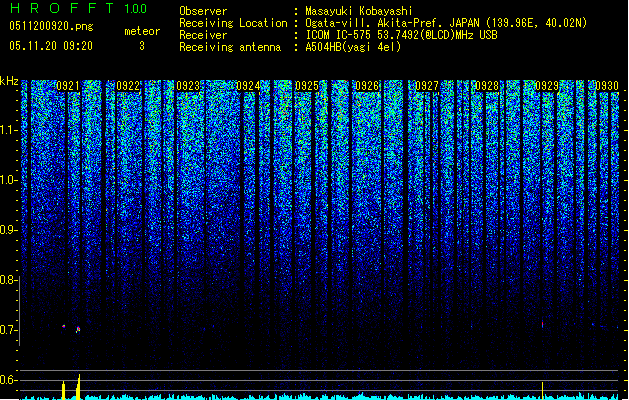Click the Receiving Location label
629x400 pixels.
coord(233,23)
